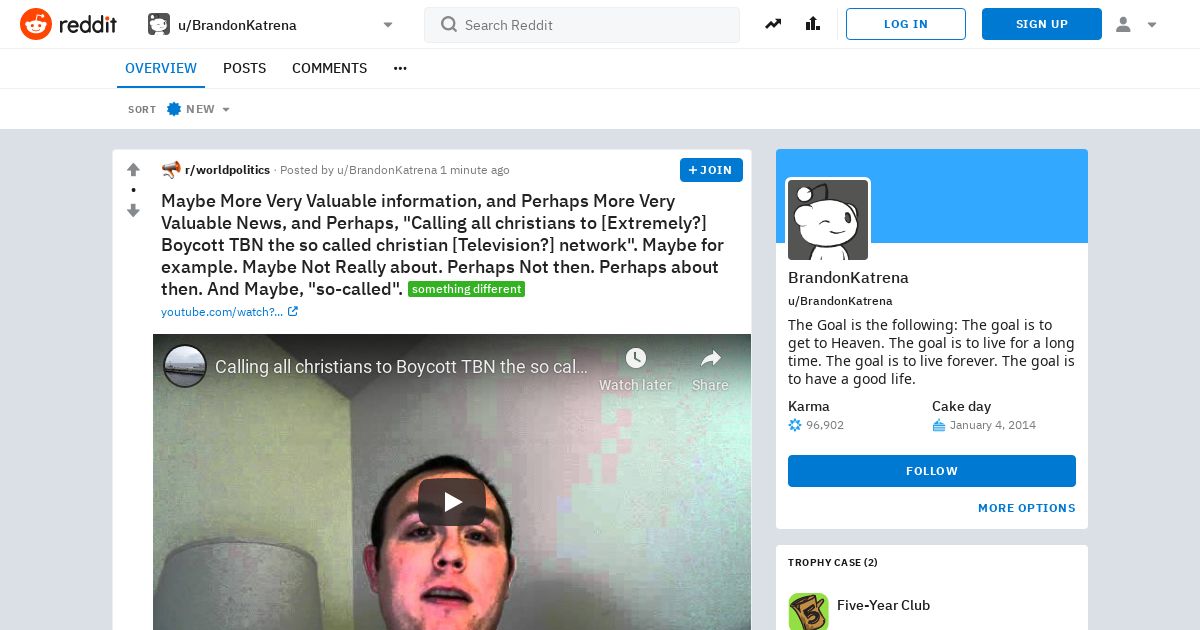The height and width of the screenshot is (630, 1200).
Task: Switch to the COMMENTS tab
Action: (x=329, y=68)
